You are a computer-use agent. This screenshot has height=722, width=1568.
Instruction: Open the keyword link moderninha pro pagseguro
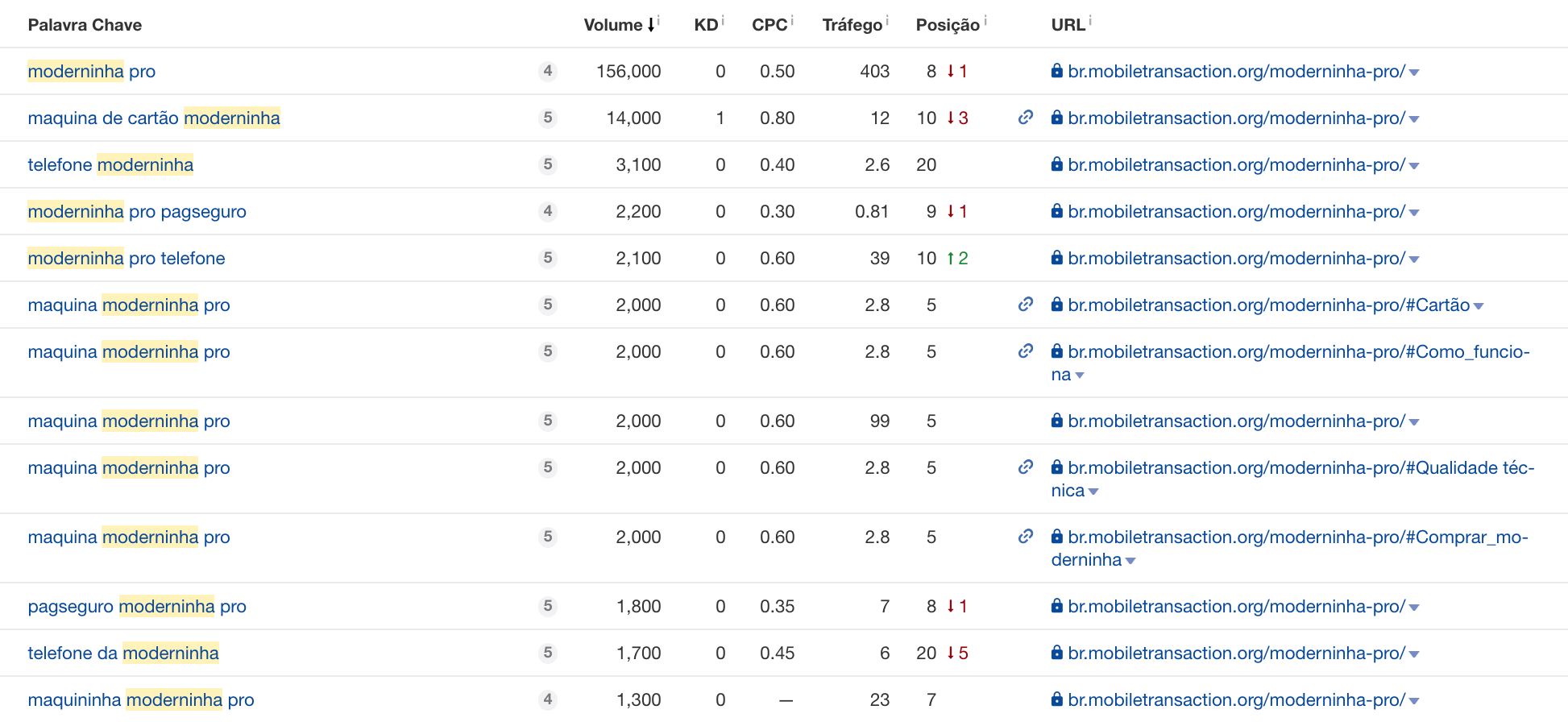pos(137,212)
